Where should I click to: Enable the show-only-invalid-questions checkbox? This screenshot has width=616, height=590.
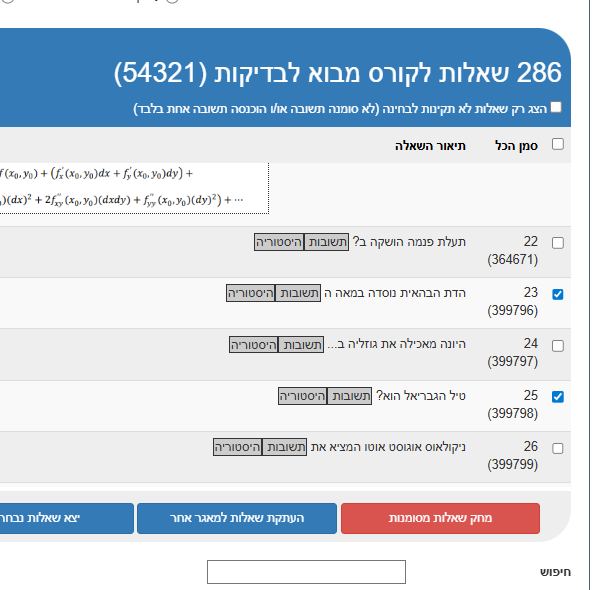click(556, 107)
